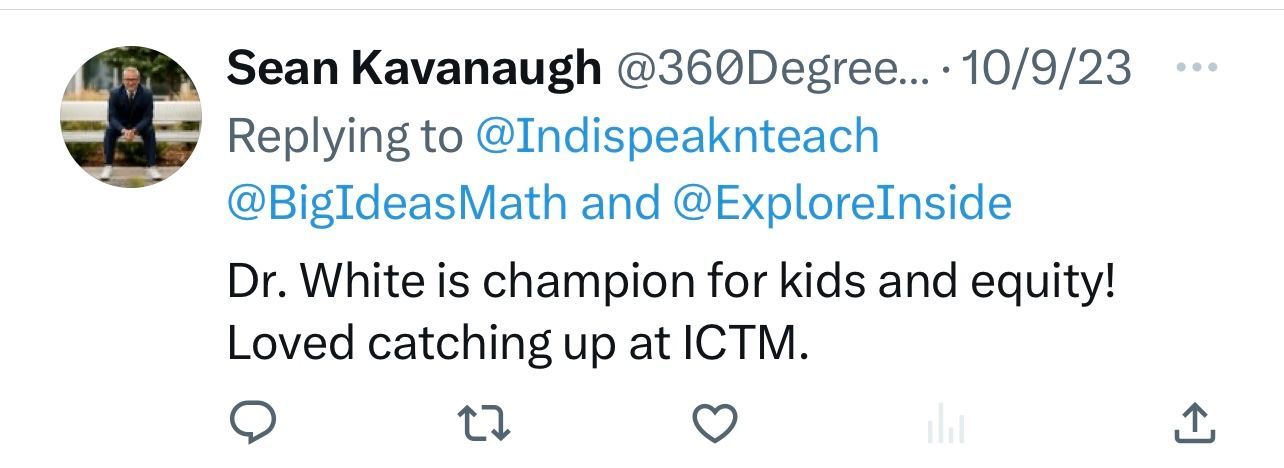Click the word "and" between mentions

pos(620,204)
